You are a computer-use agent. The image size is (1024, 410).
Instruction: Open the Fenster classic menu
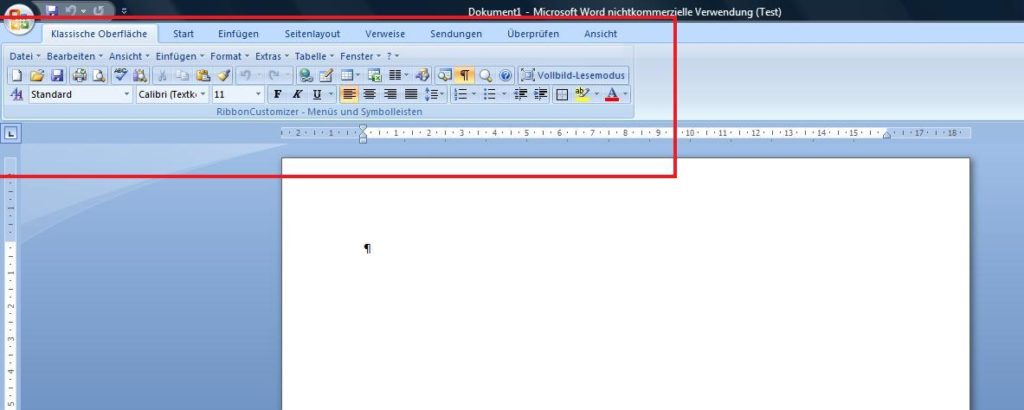[x=360, y=56]
